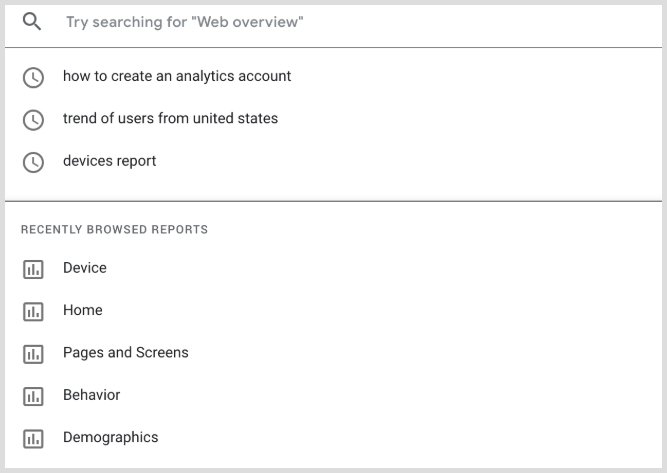Image resolution: width=667 pixels, height=473 pixels.
Task: Click the report chart icon beside Demographics
Action: point(33,438)
